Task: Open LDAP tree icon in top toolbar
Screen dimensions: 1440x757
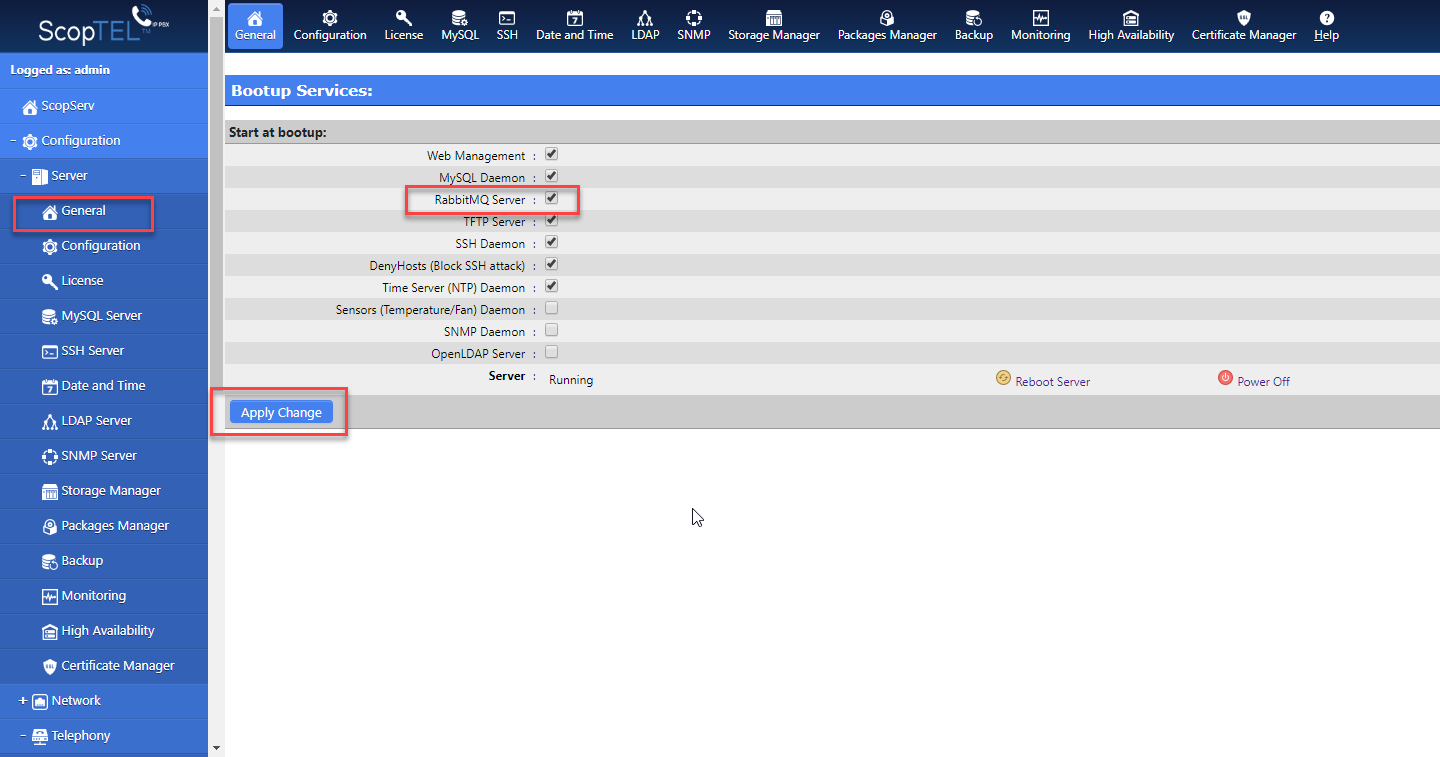Action: coord(645,26)
